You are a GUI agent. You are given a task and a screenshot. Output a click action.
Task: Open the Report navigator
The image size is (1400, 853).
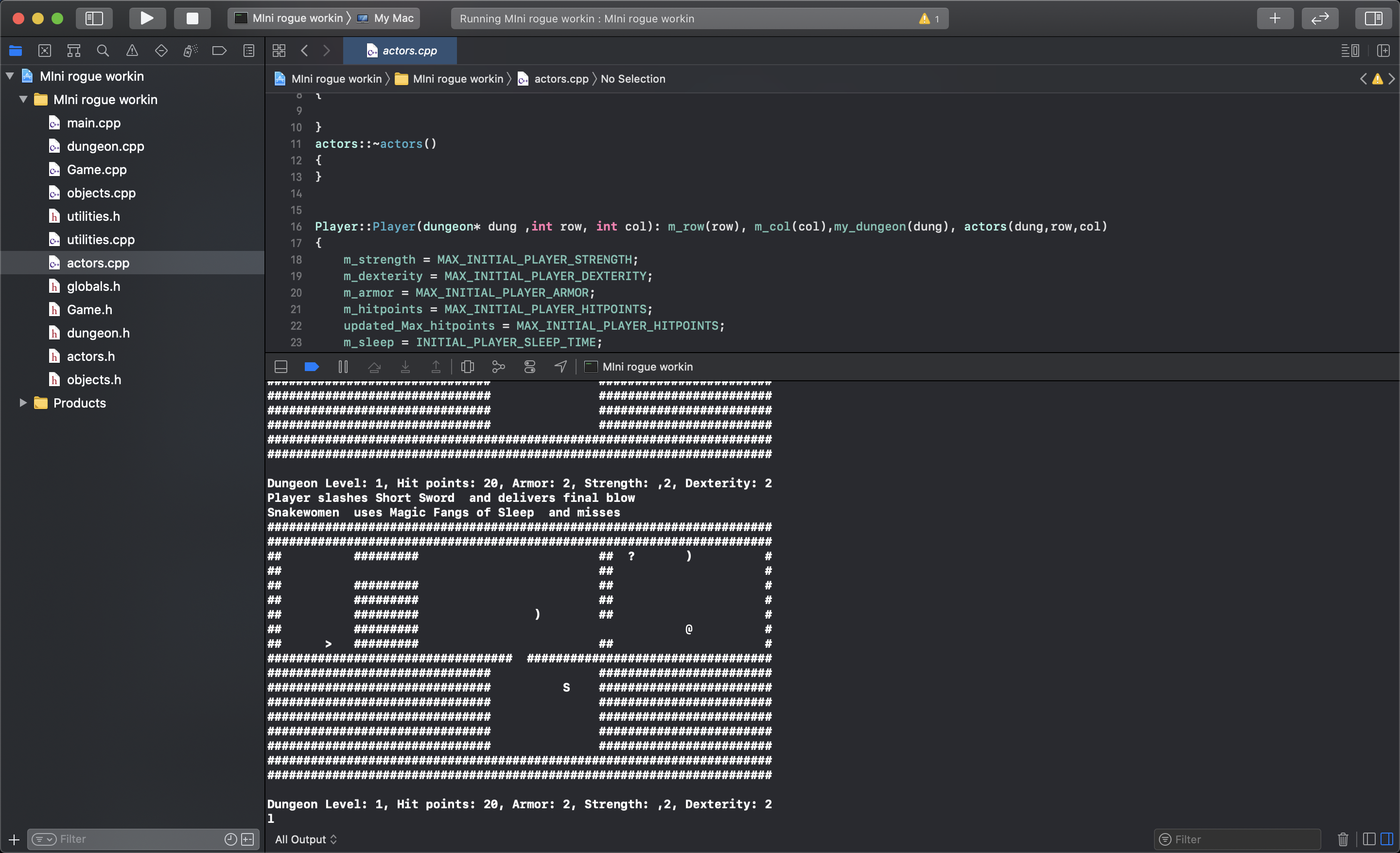coord(249,51)
